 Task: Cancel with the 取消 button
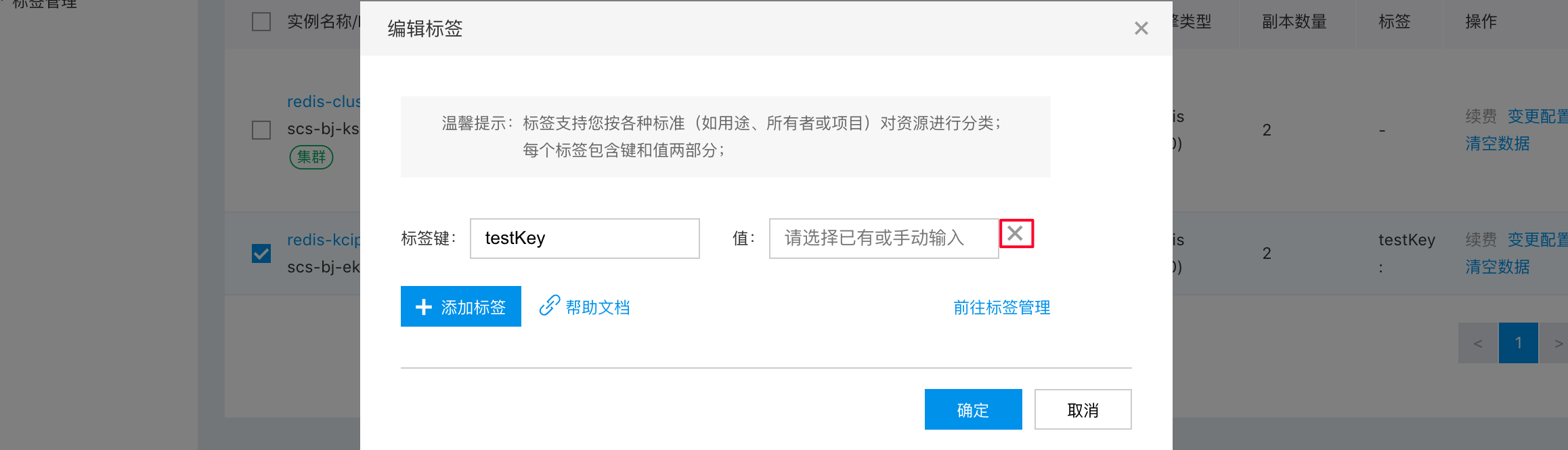[1083, 409]
